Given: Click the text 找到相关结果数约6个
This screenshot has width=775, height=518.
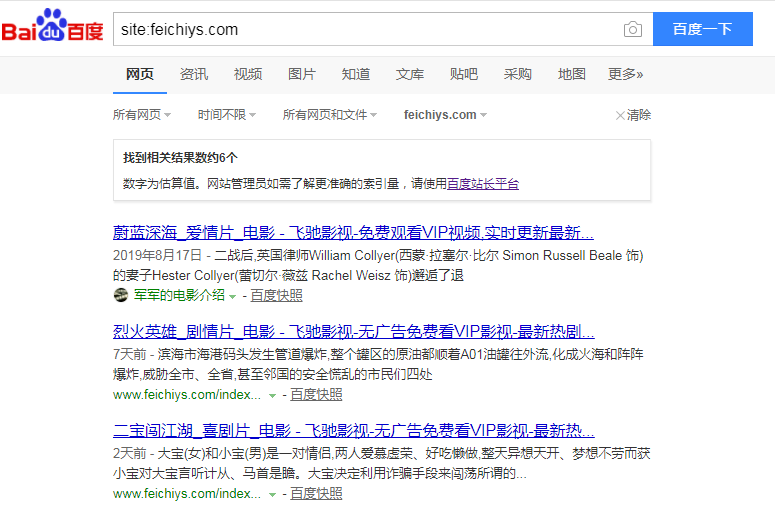Looking at the screenshot, I should tap(180, 158).
